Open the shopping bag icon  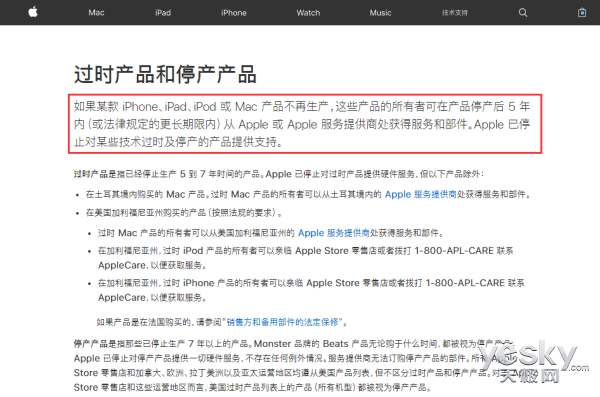coord(582,13)
